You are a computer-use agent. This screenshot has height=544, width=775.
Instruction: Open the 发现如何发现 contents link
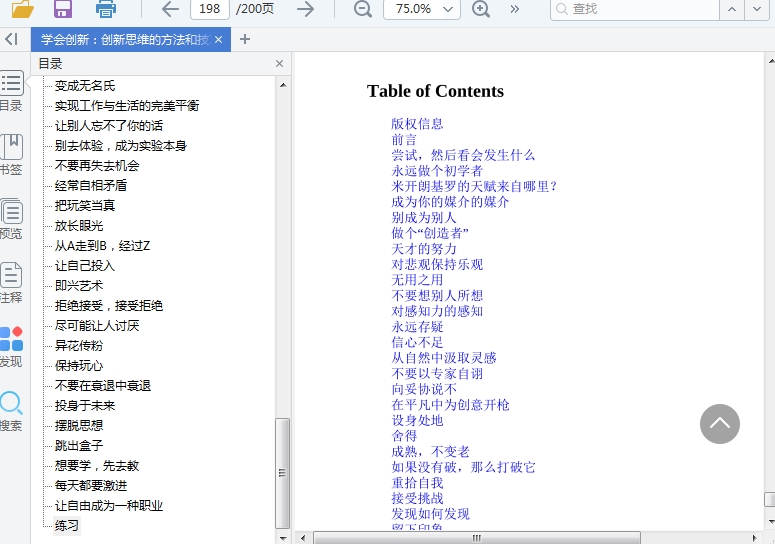click(430, 514)
